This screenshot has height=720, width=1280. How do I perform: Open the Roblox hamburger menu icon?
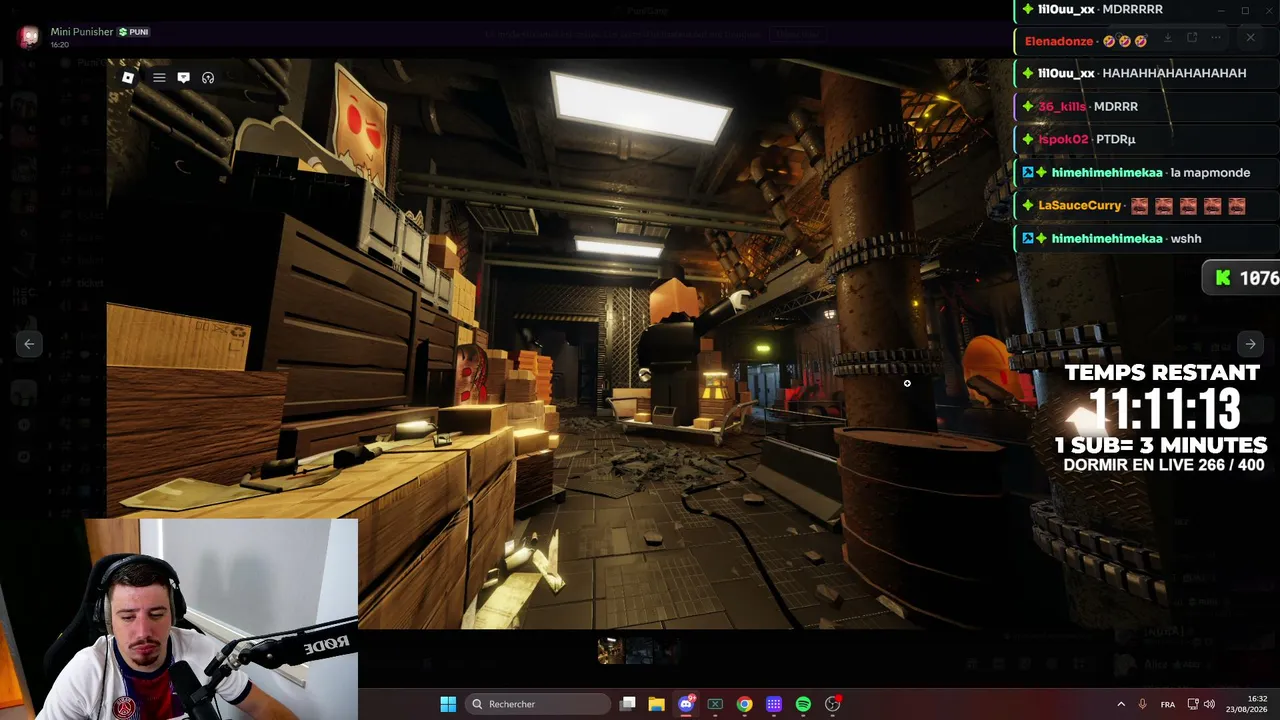click(159, 77)
